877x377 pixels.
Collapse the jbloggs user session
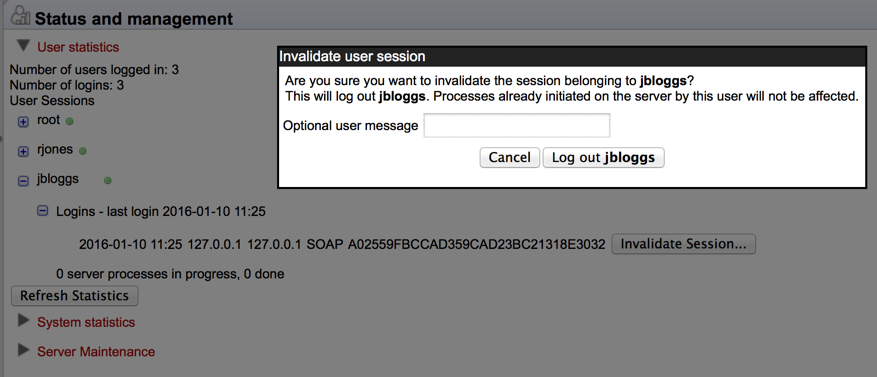click(23, 181)
